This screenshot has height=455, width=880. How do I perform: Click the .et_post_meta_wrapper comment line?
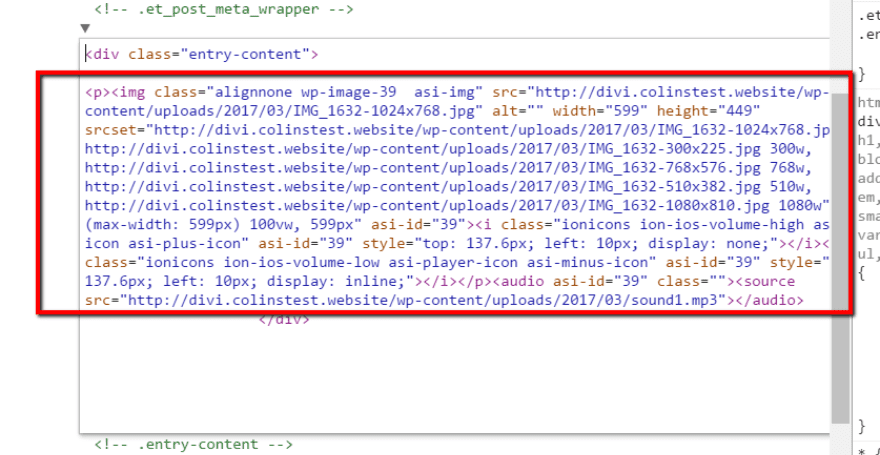[224, 10]
